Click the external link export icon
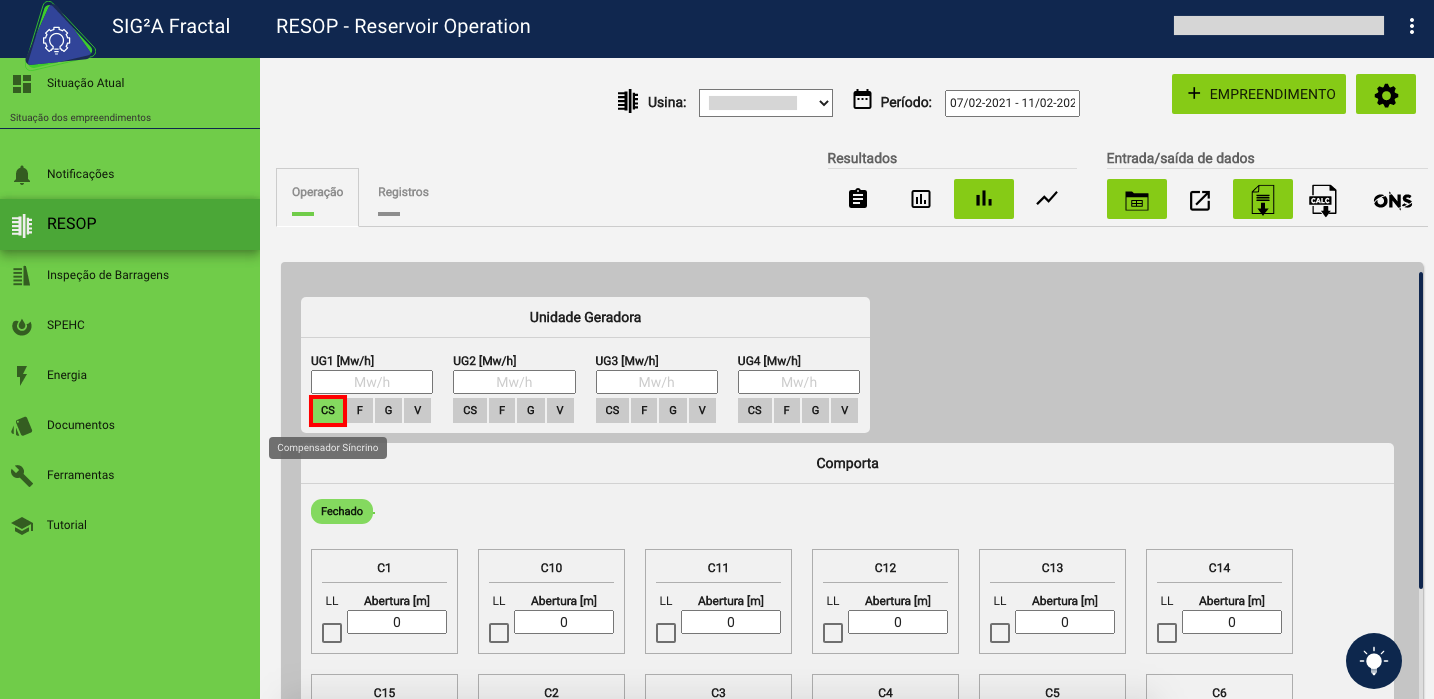The width and height of the screenshot is (1434, 699). (1200, 200)
